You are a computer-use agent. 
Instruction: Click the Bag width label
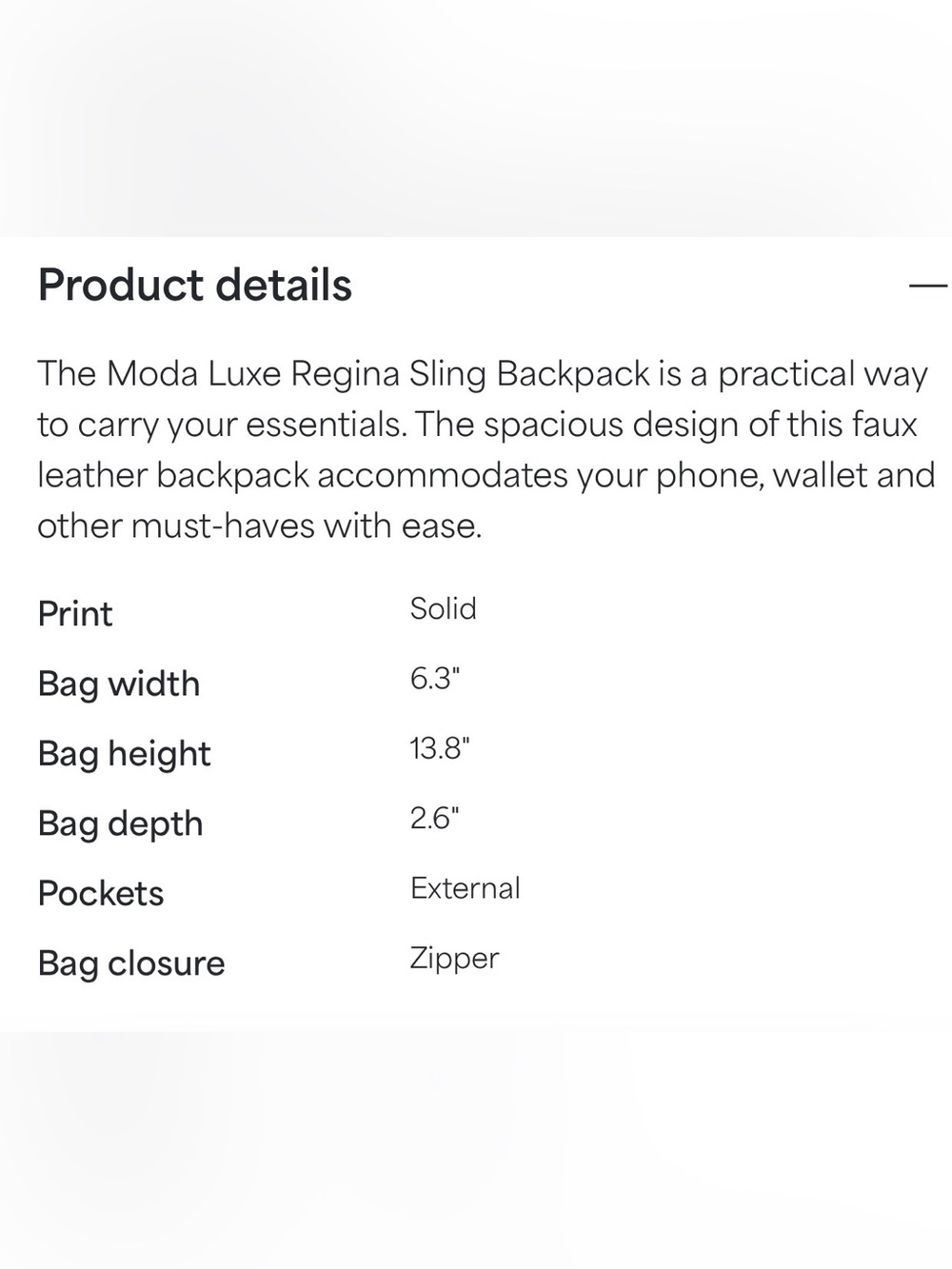click(x=119, y=684)
